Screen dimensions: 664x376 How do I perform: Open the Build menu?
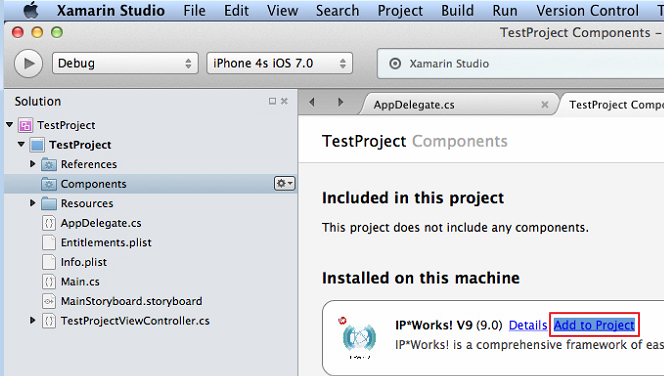point(457,11)
